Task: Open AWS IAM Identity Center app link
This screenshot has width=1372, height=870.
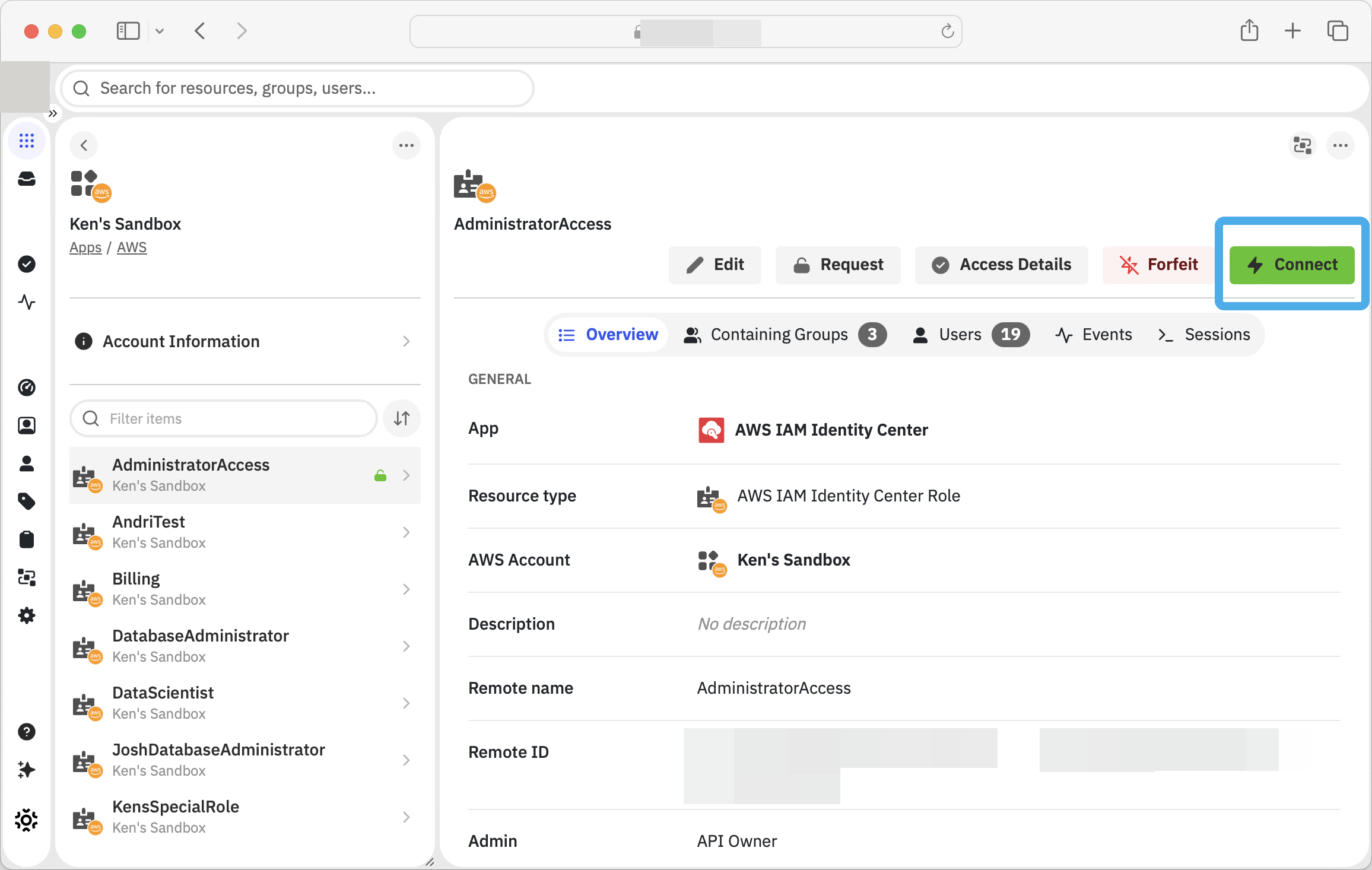Action: coord(831,430)
